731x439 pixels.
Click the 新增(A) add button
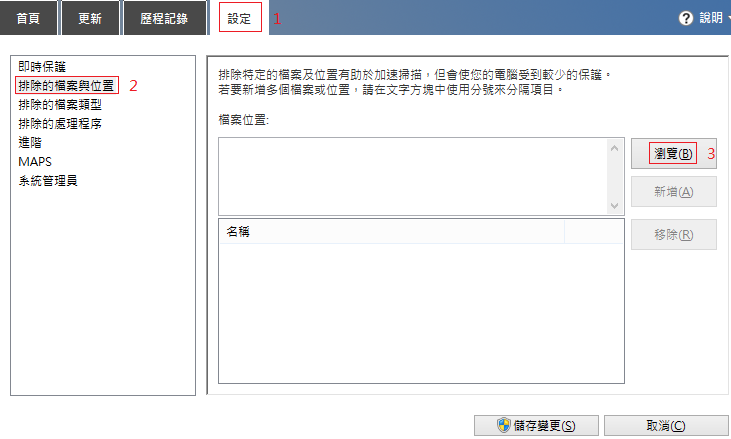pos(673,192)
